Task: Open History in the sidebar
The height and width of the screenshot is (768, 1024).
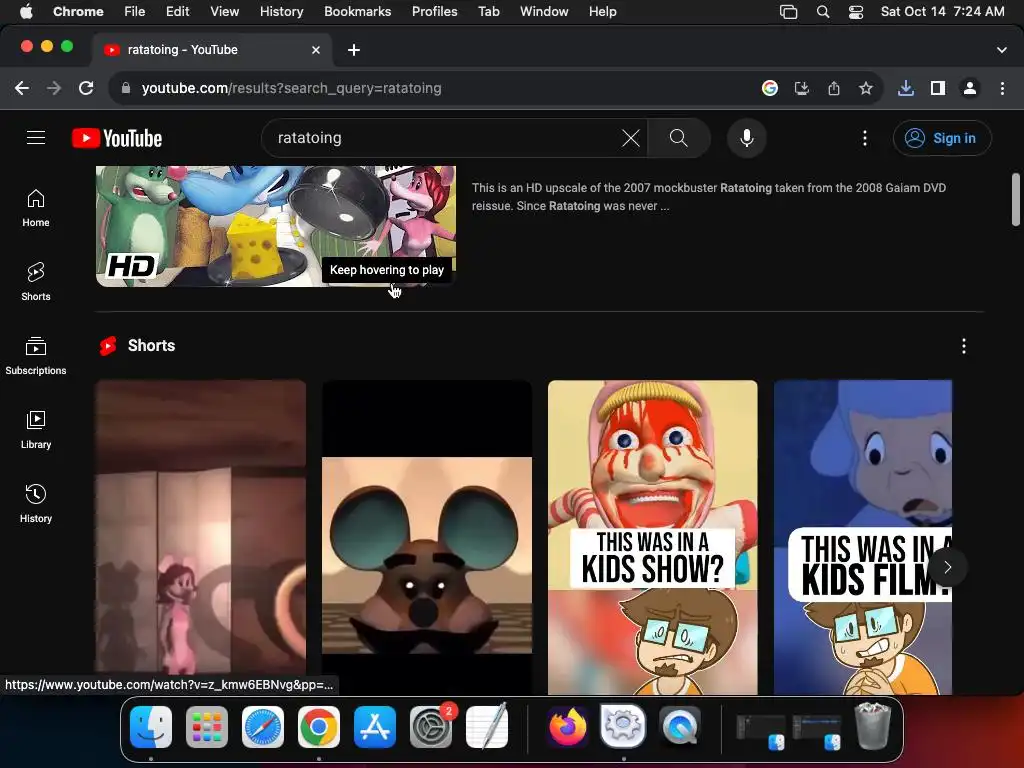Action: pos(36,504)
